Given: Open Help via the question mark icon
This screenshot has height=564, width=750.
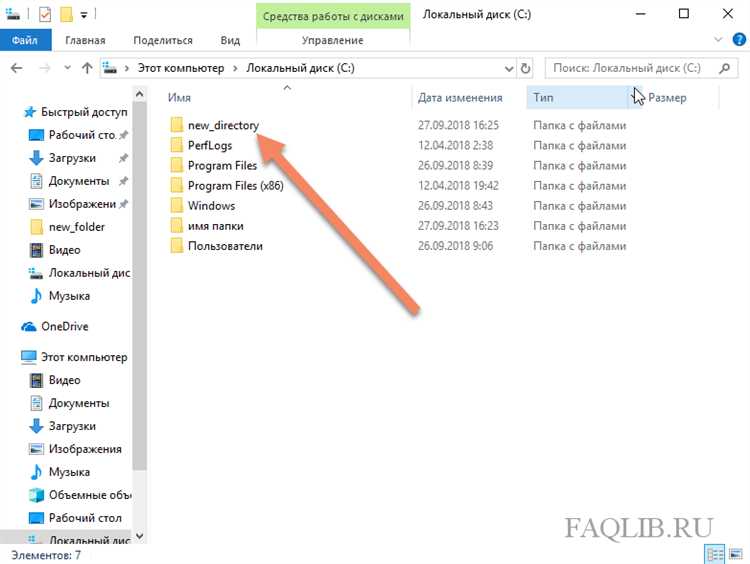Looking at the screenshot, I should (x=739, y=39).
